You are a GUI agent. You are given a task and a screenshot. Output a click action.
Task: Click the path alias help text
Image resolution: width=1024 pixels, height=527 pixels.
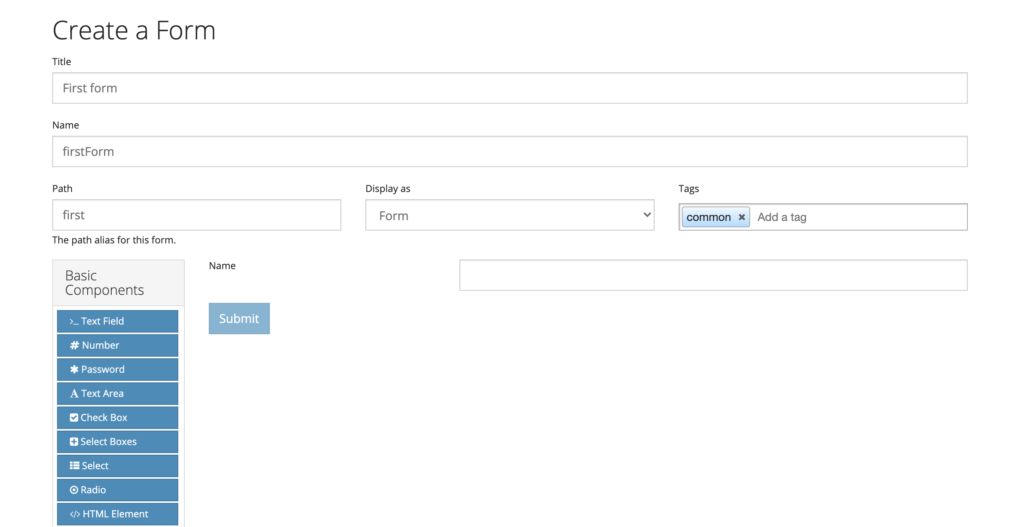(114, 240)
